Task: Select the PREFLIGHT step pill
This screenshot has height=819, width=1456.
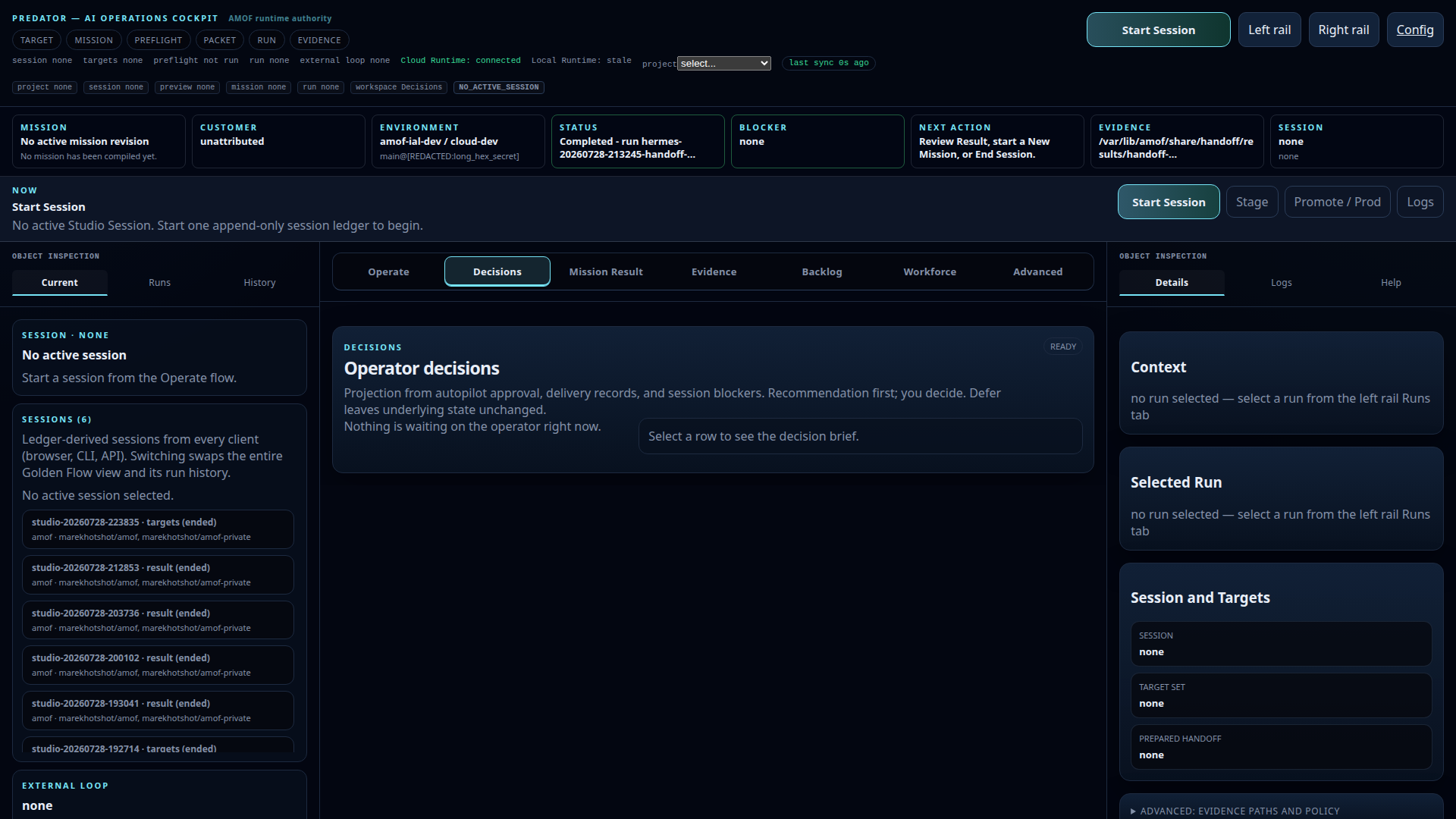Action: (x=158, y=40)
